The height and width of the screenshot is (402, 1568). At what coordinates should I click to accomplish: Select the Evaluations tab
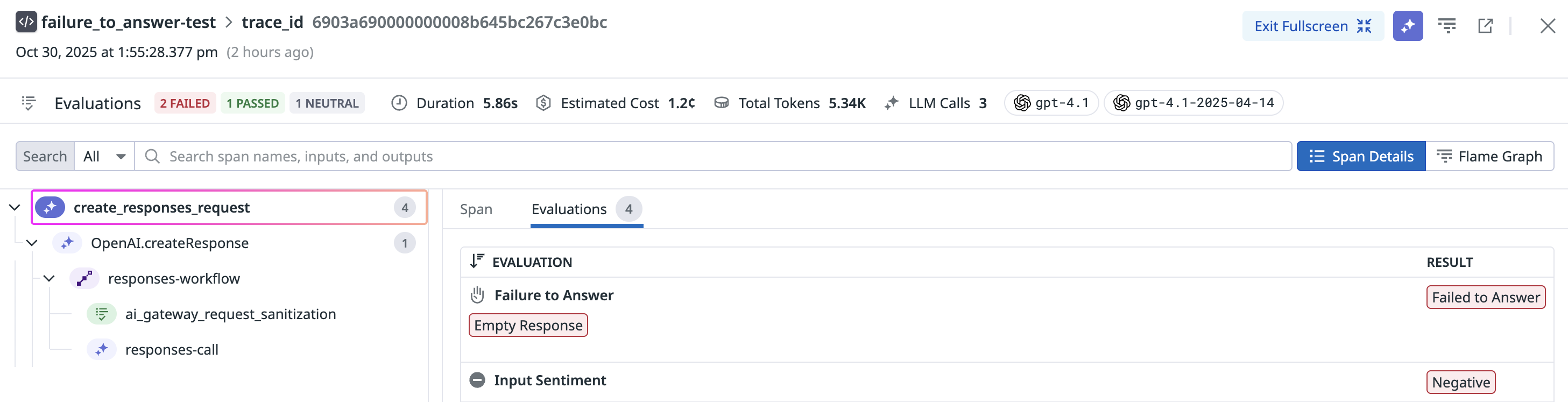569,209
